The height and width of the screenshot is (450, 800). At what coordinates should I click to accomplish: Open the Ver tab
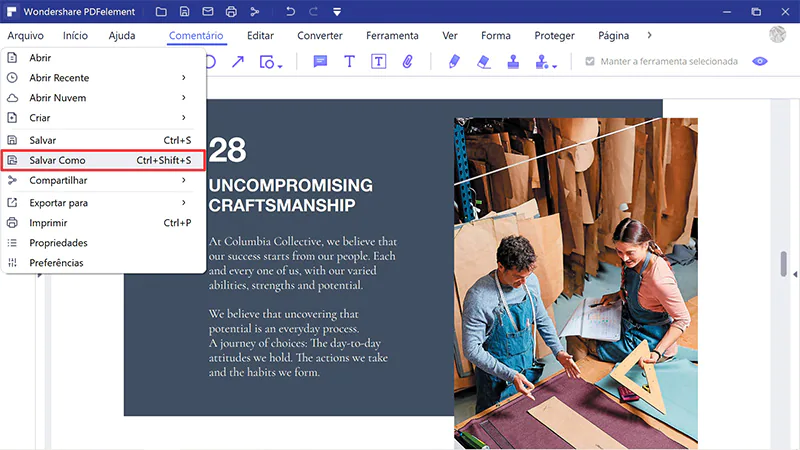pos(449,36)
